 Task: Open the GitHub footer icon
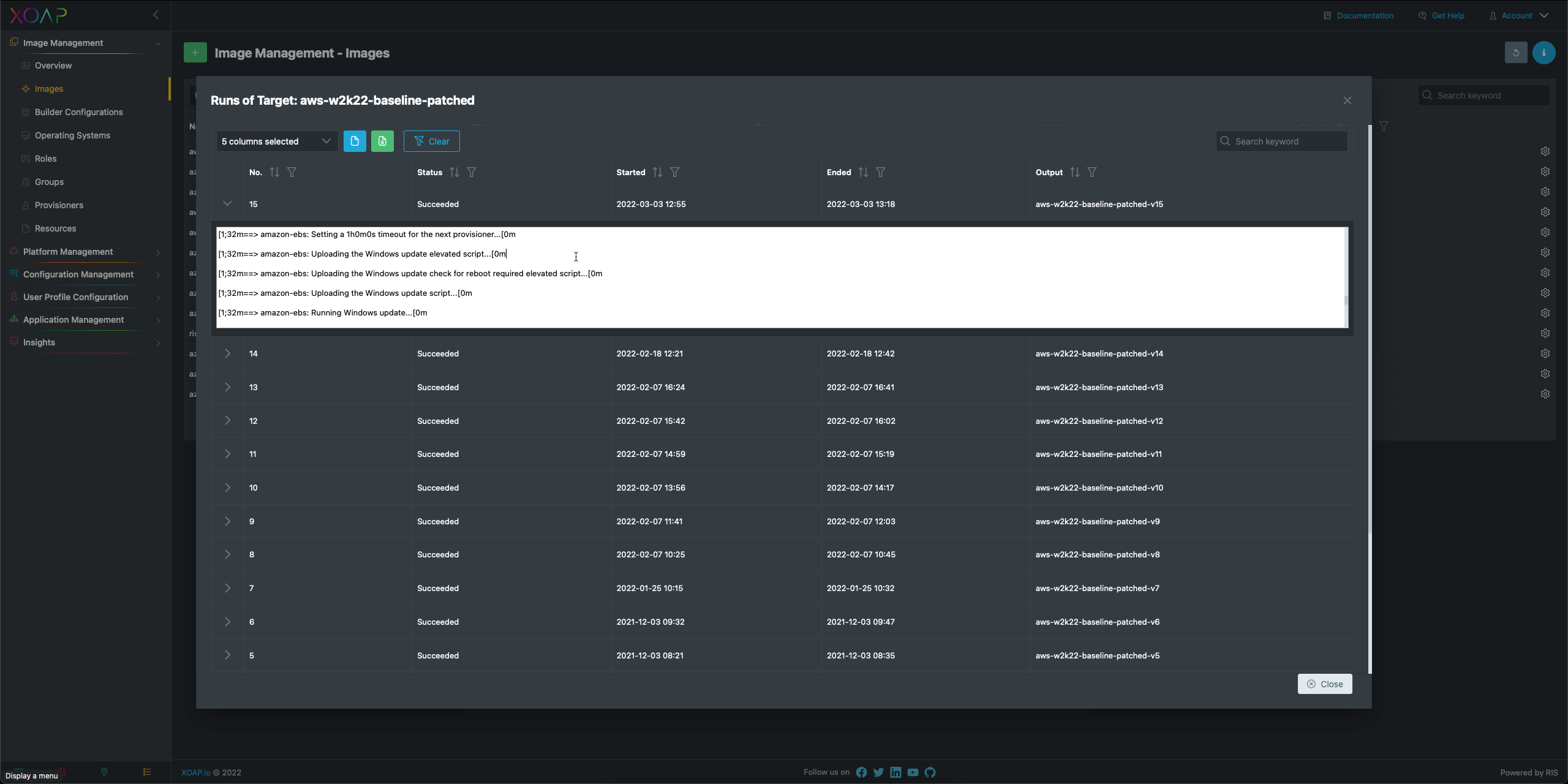point(930,772)
